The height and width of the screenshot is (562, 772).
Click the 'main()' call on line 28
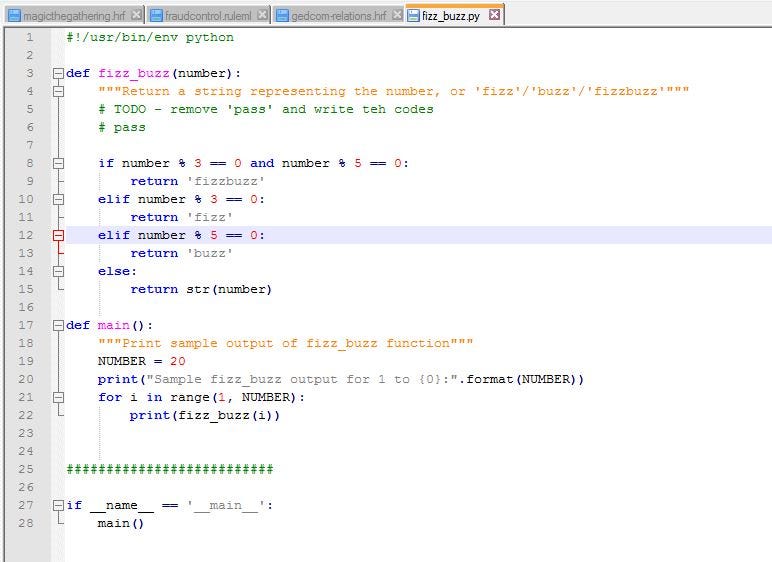(x=121, y=524)
